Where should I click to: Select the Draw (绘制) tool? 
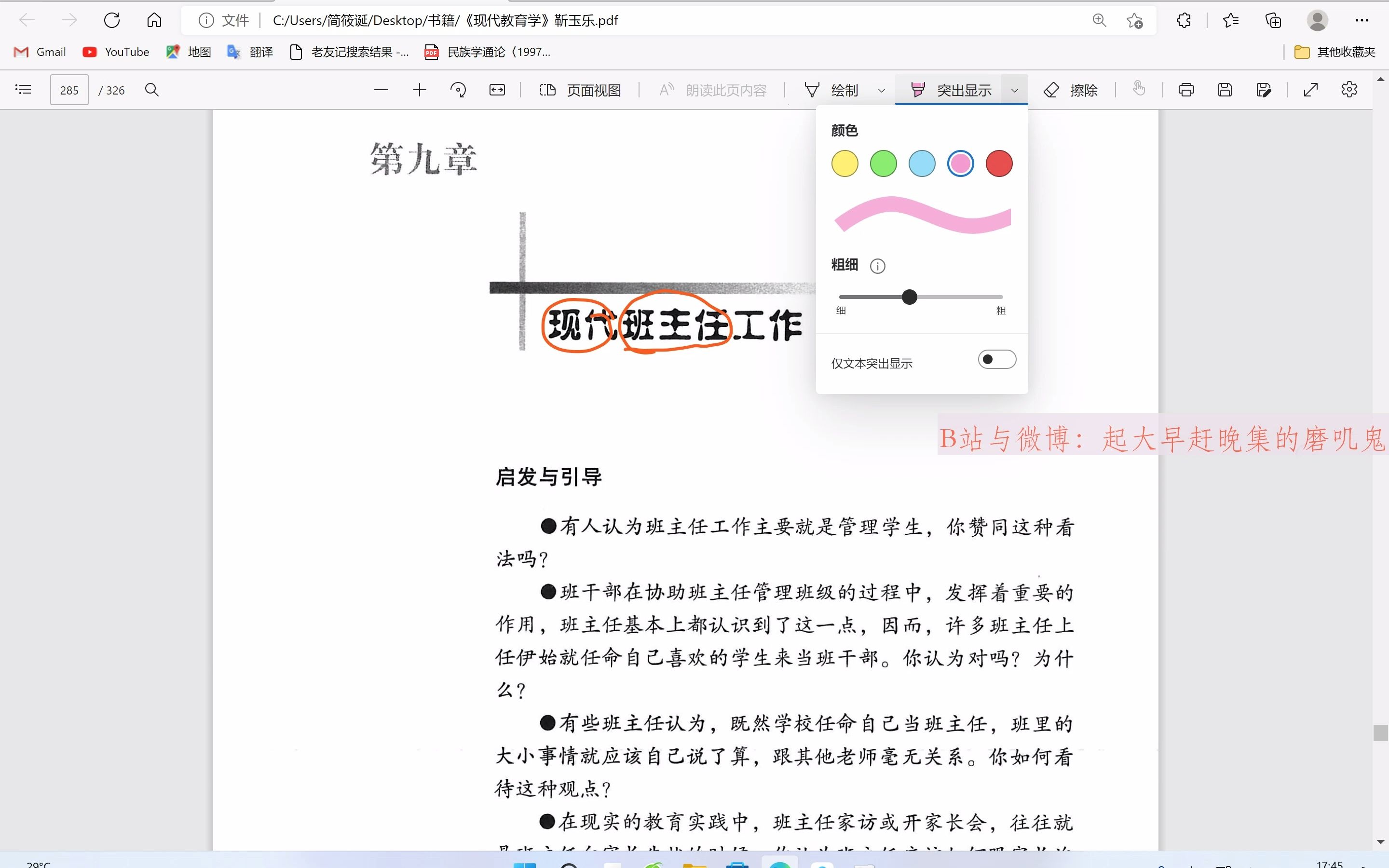click(x=832, y=90)
